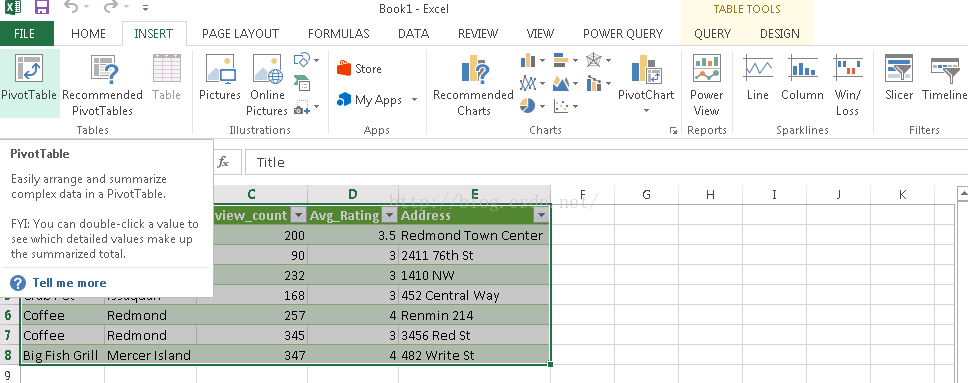Insert a Line chart from Charts group
The height and width of the screenshot is (383, 968).
pos(528,83)
